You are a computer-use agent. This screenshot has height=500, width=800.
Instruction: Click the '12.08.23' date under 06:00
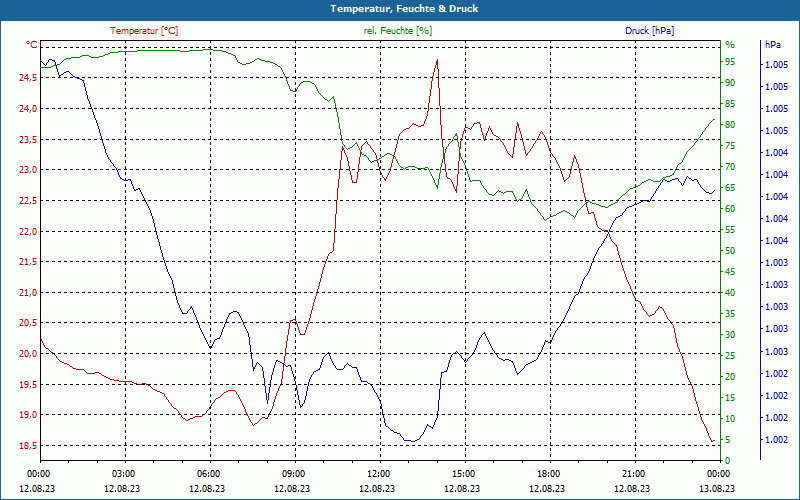tap(207, 489)
